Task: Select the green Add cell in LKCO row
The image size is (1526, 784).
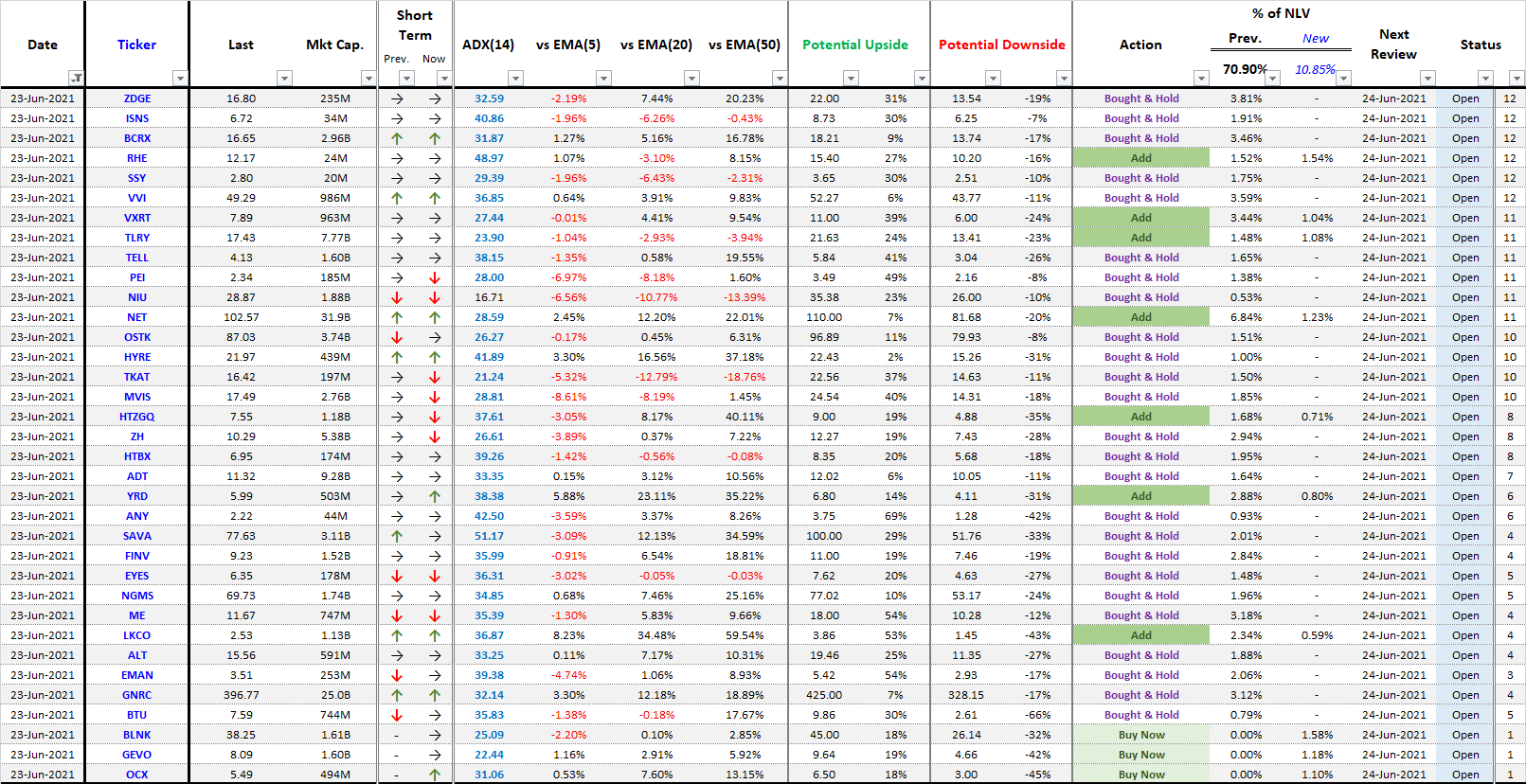Action: [1141, 635]
